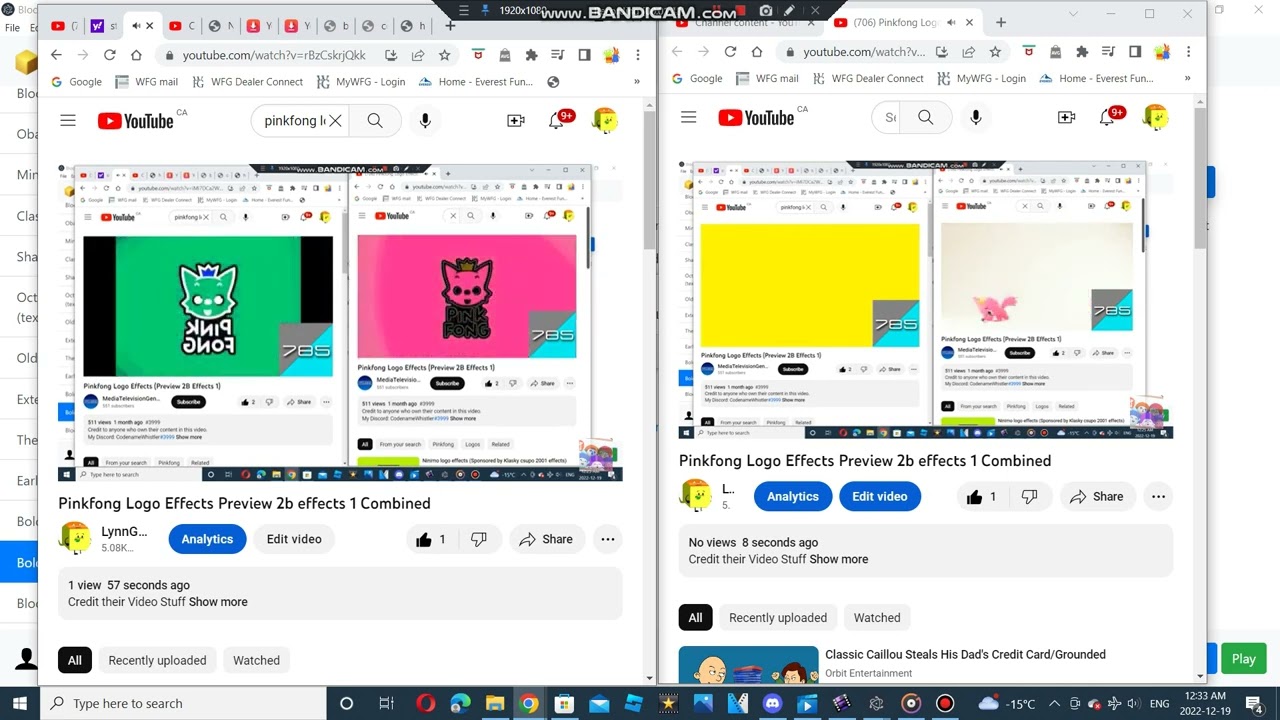Image resolution: width=1280 pixels, height=720 pixels.
Task: Open Classic Caillou Steals Dad's Credit Card video
Action: (x=965, y=654)
